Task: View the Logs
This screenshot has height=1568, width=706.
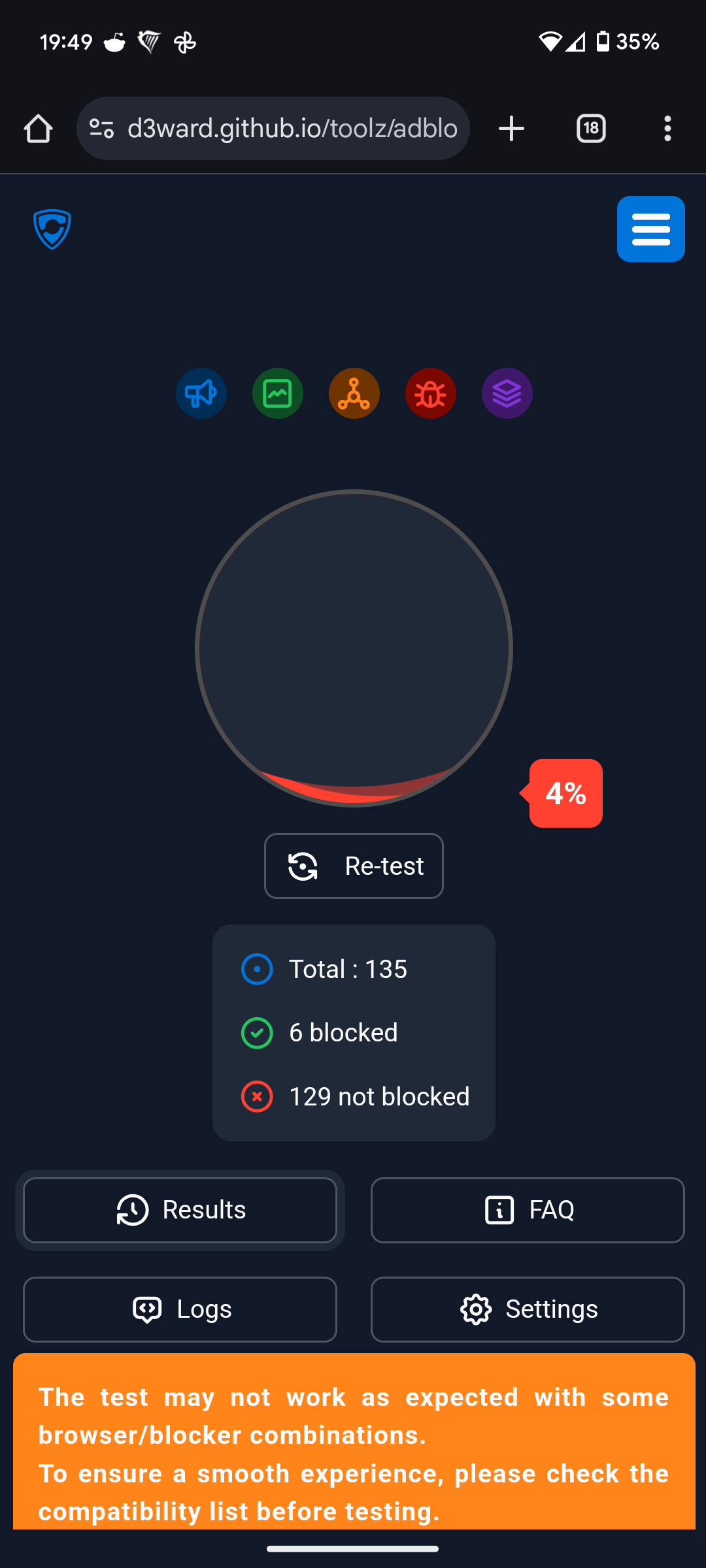Action: pos(180,1309)
